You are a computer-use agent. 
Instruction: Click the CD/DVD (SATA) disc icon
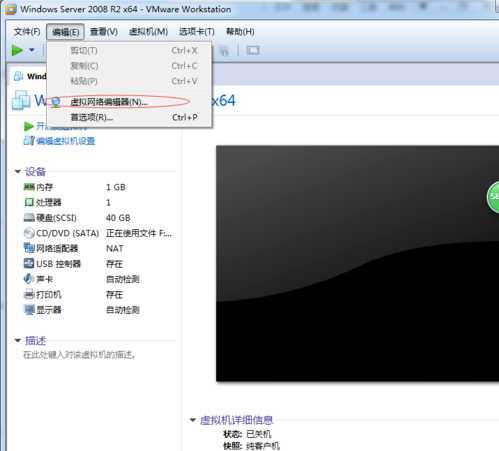[x=29, y=233]
